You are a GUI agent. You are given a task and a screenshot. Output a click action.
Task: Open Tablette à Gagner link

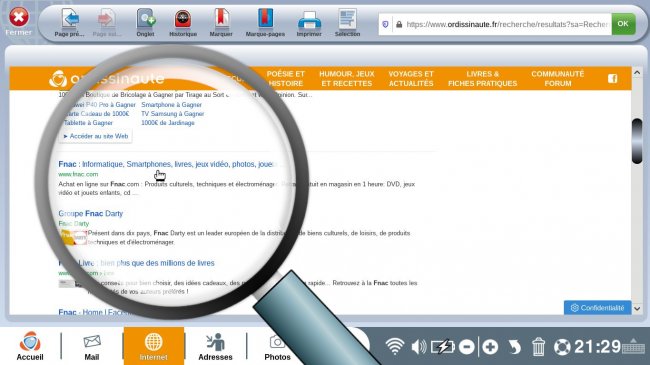coord(88,123)
